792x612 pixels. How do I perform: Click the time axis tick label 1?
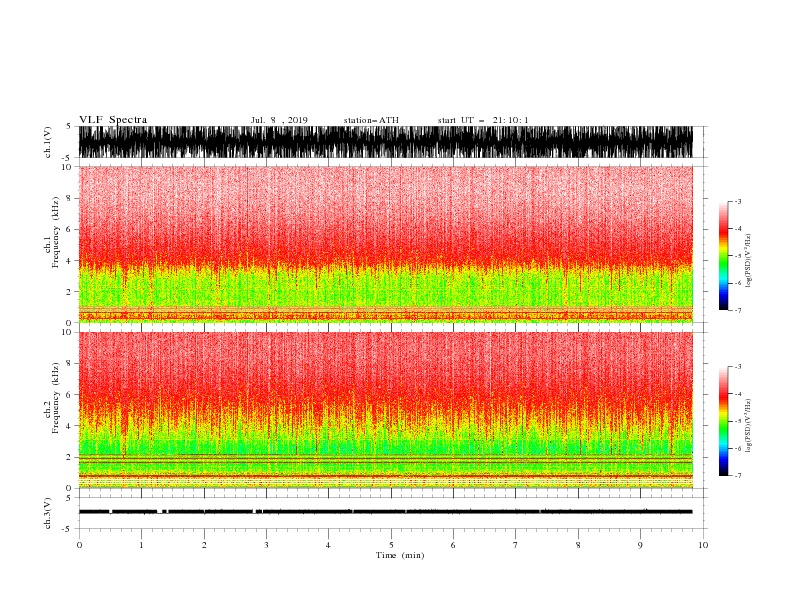coord(141,545)
